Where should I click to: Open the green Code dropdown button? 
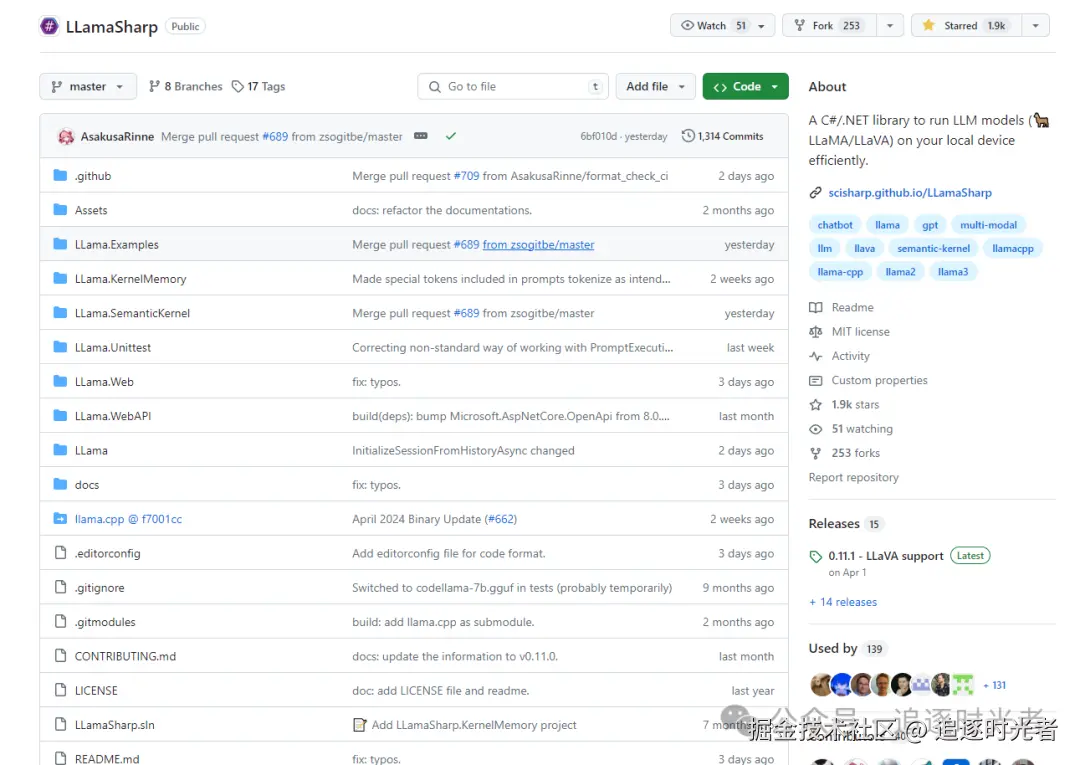pyautogui.click(x=745, y=87)
